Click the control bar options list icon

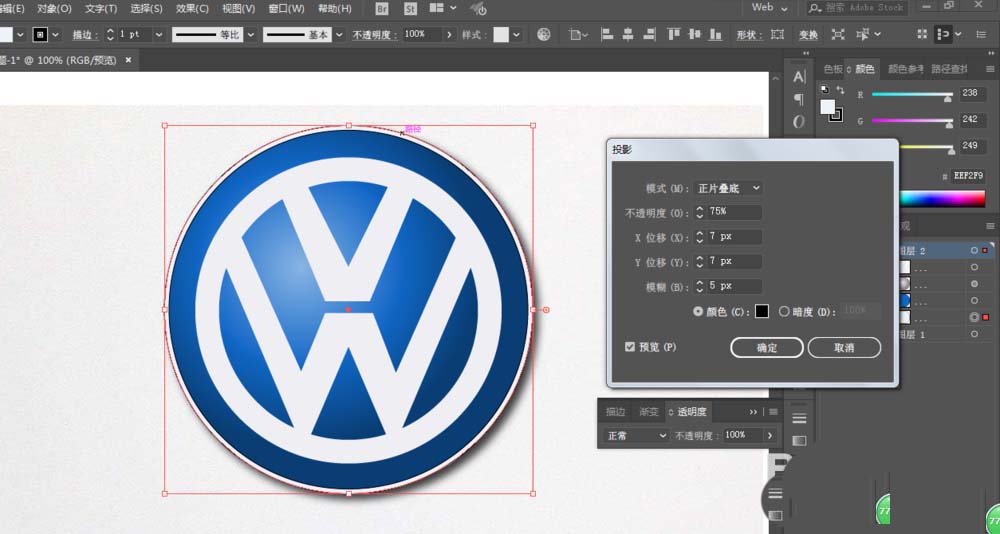[982, 34]
